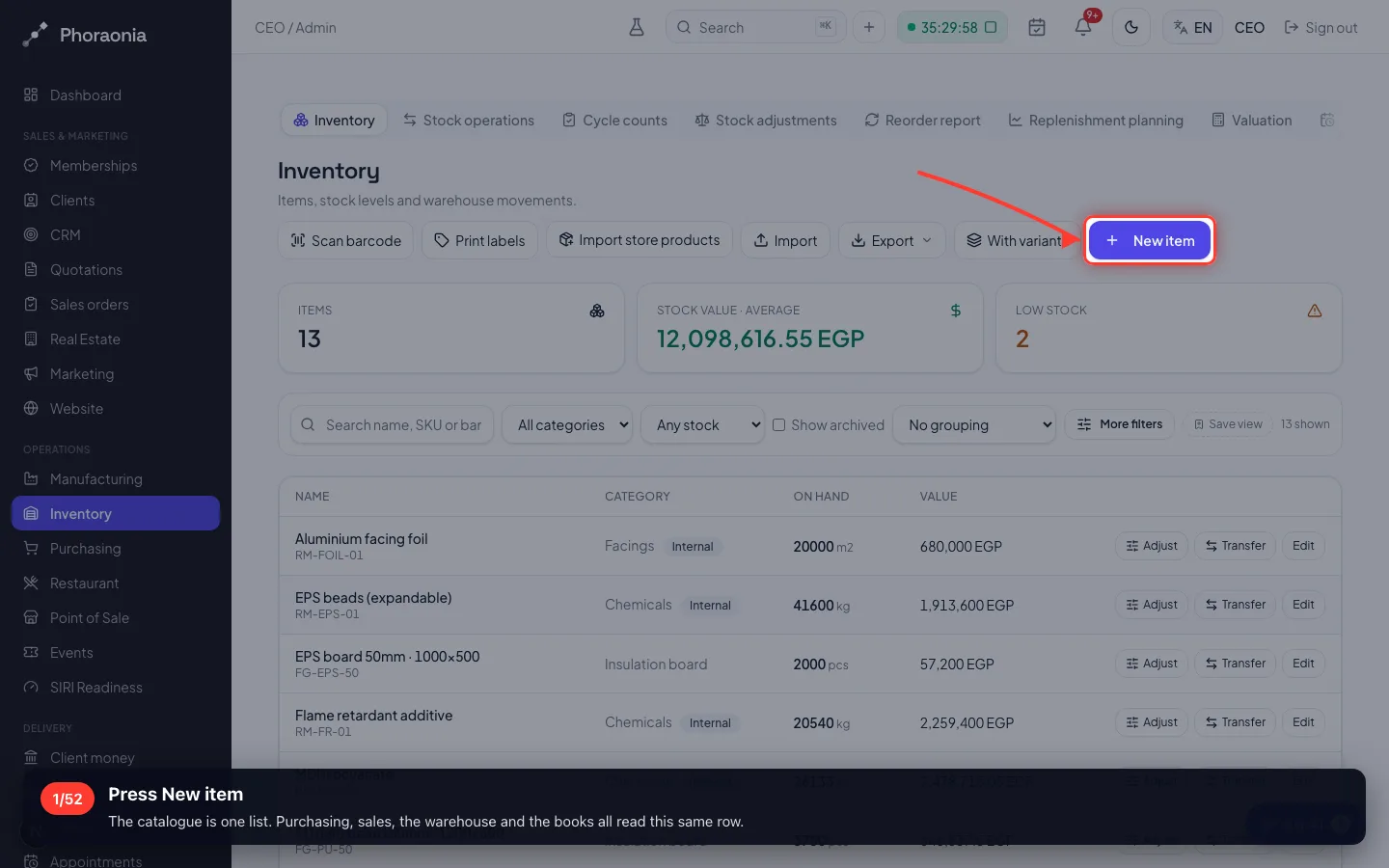Image resolution: width=1389 pixels, height=868 pixels.
Task: Click the CEO profile label
Action: coord(1249,27)
